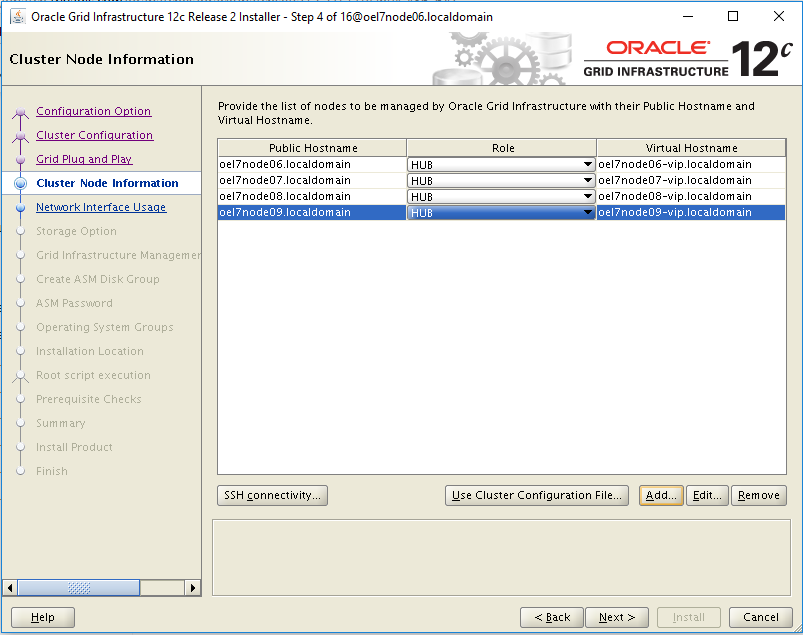The width and height of the screenshot is (803, 635).
Task: Click the Java icon in title bar
Action: click(x=18, y=17)
